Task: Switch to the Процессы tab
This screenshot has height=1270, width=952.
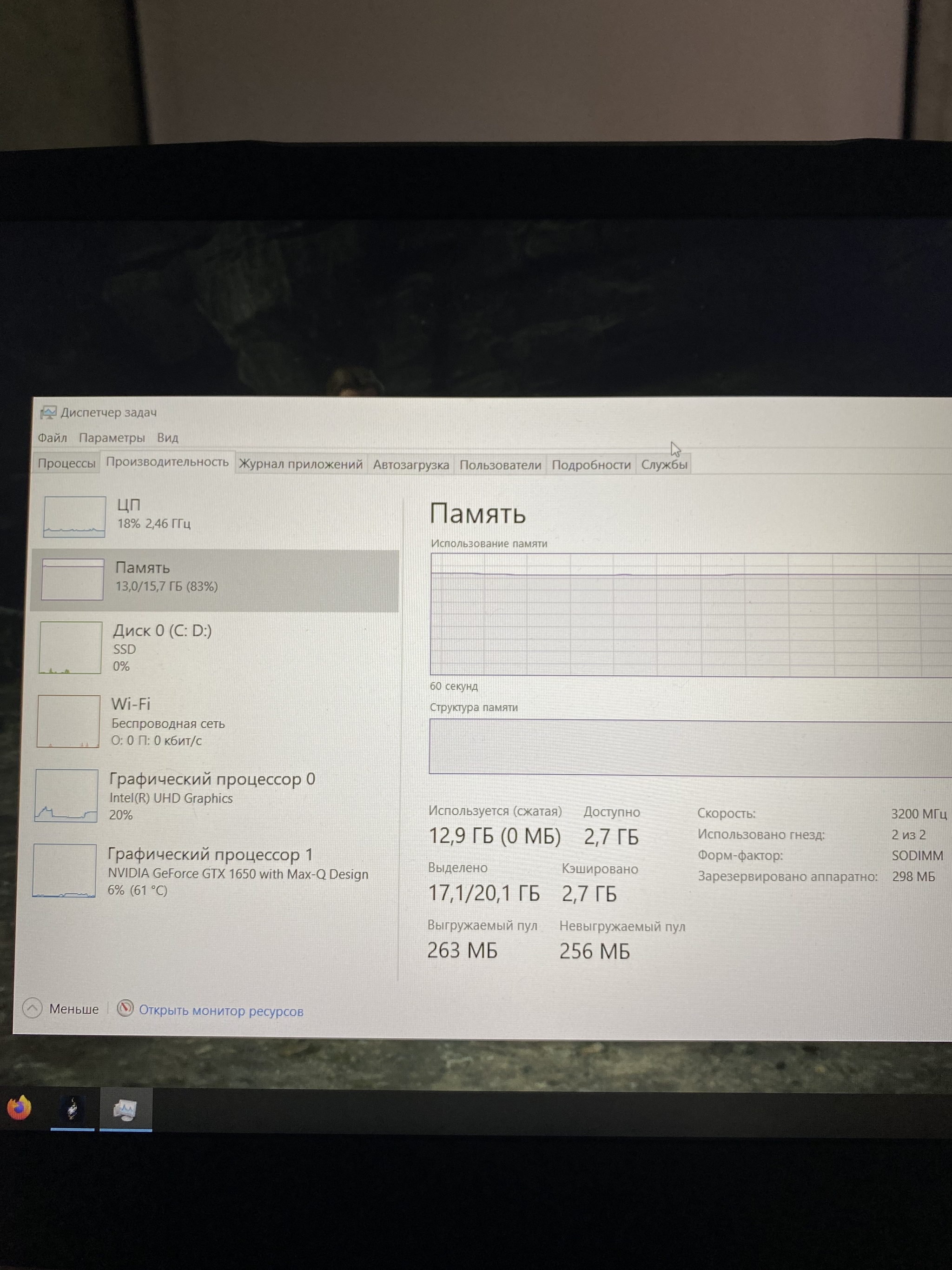Action: (x=66, y=463)
